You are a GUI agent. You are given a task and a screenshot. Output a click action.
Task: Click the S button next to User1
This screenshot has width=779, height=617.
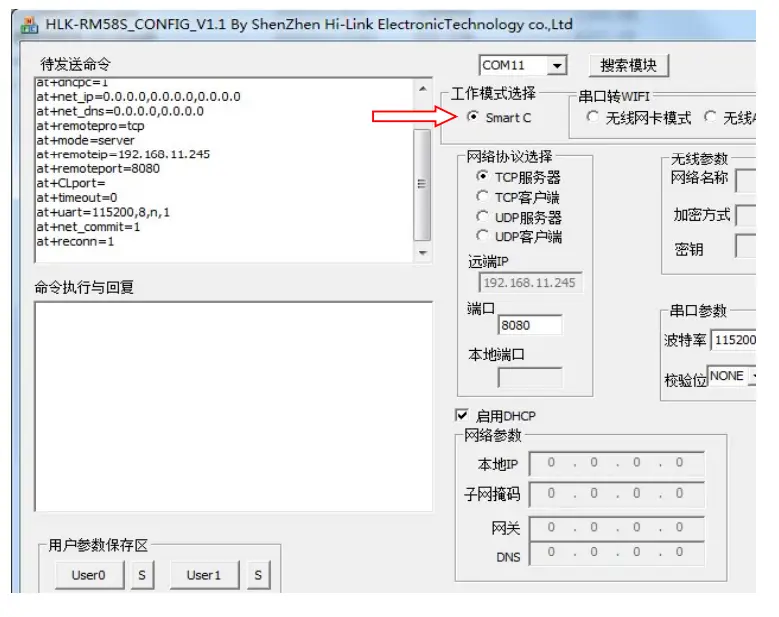258,575
